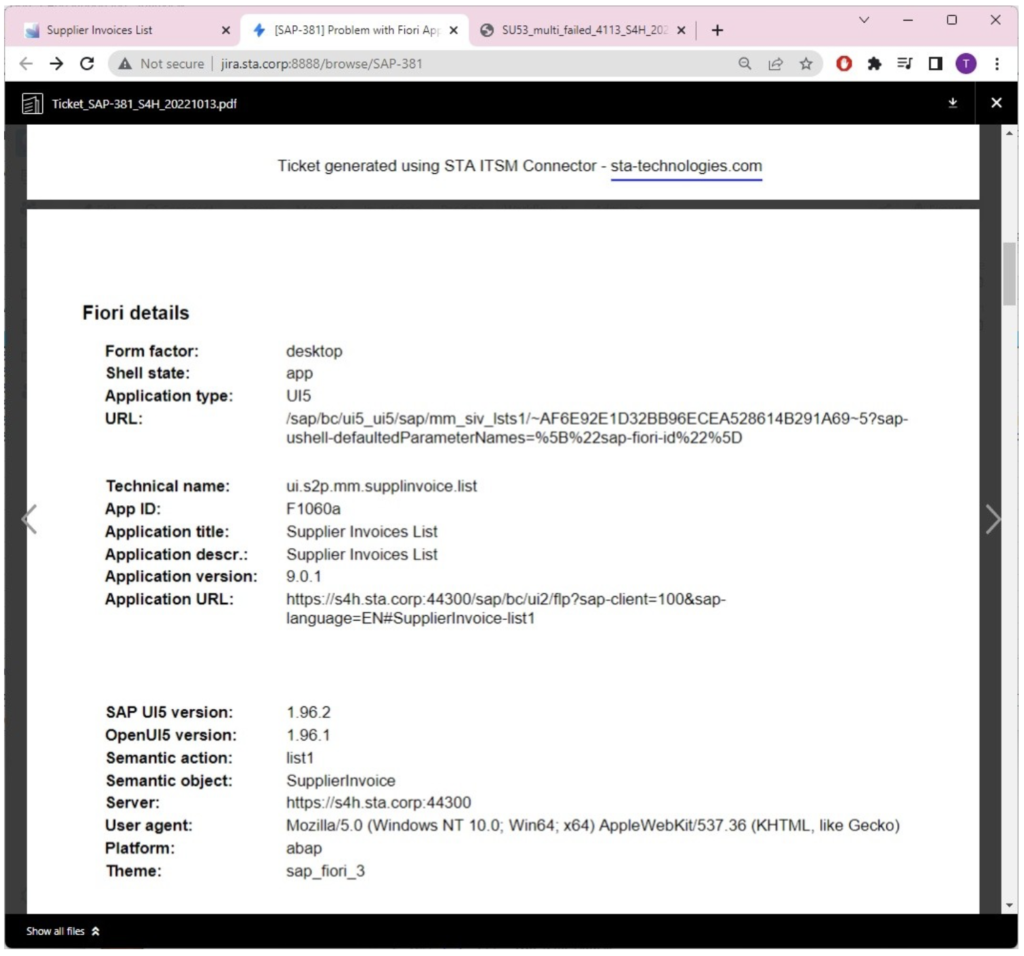
Task: Click the SAP UI5 version 1.96.2
Action: 308,712
